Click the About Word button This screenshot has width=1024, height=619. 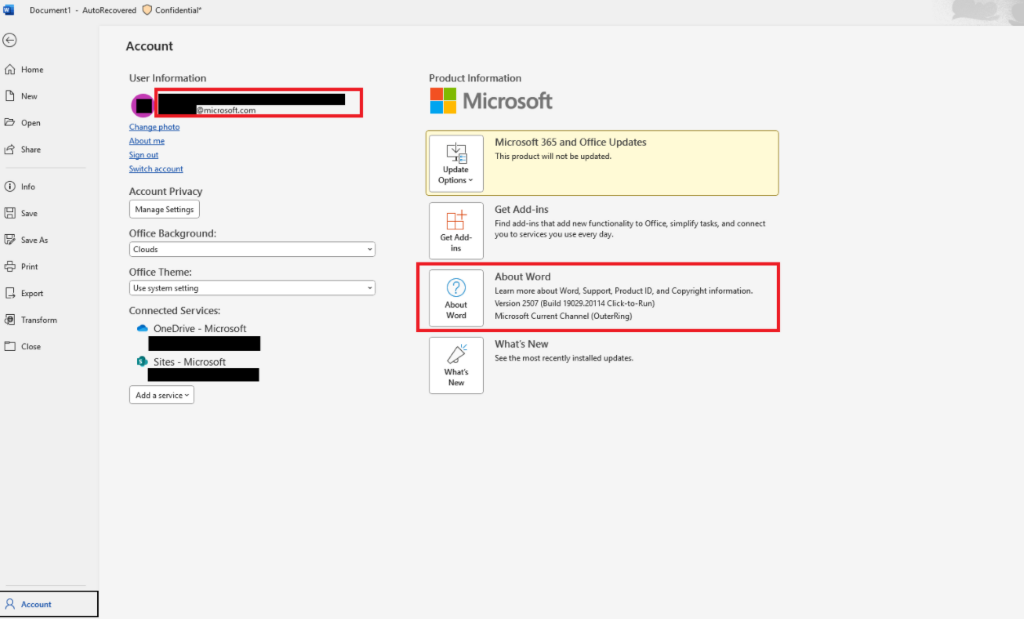(x=456, y=298)
